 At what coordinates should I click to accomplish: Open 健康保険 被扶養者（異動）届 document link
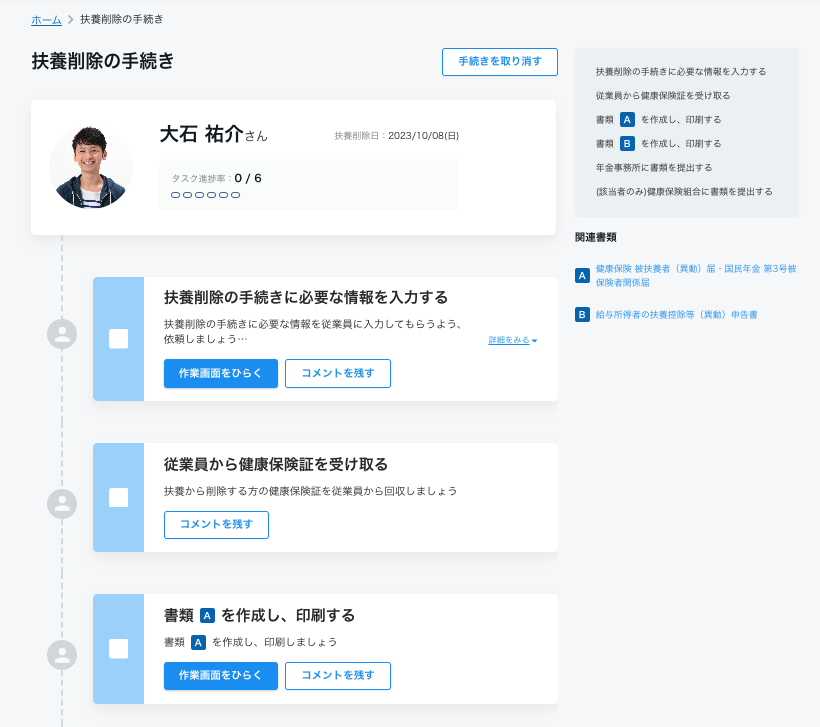[x=696, y=276]
